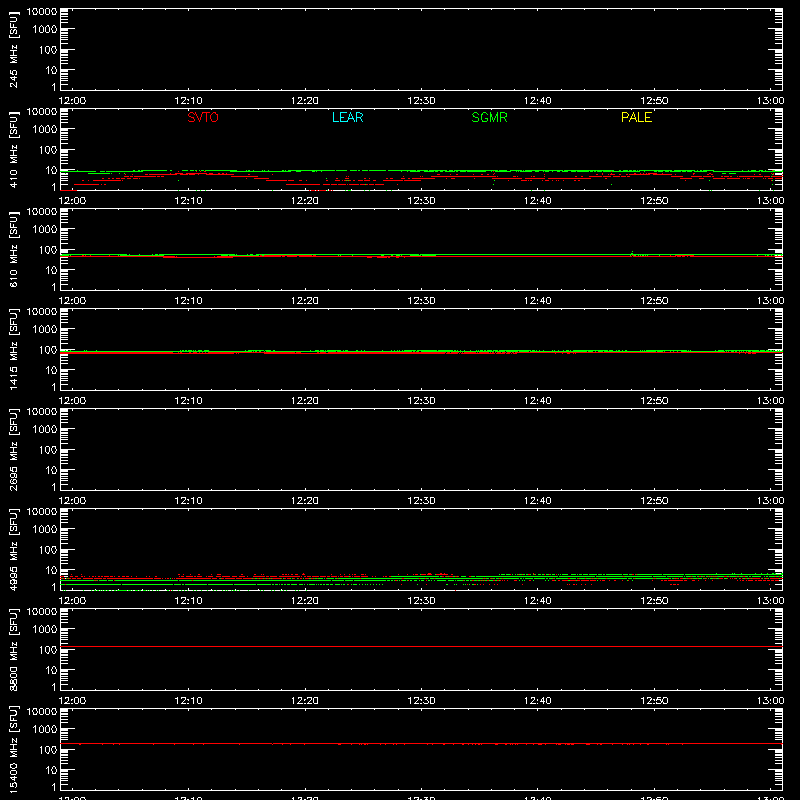
Task: Click the cyan LEAR station label
Action: [347, 117]
